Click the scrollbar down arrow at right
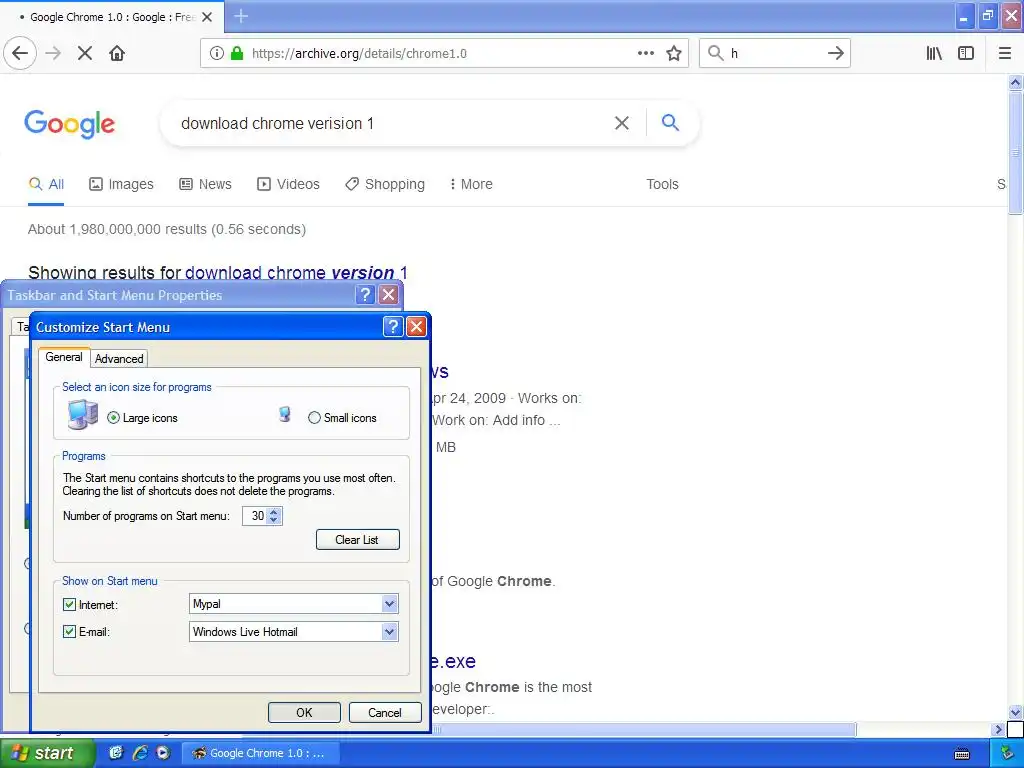The width and height of the screenshot is (1024, 768). pyautogui.click(x=1015, y=712)
